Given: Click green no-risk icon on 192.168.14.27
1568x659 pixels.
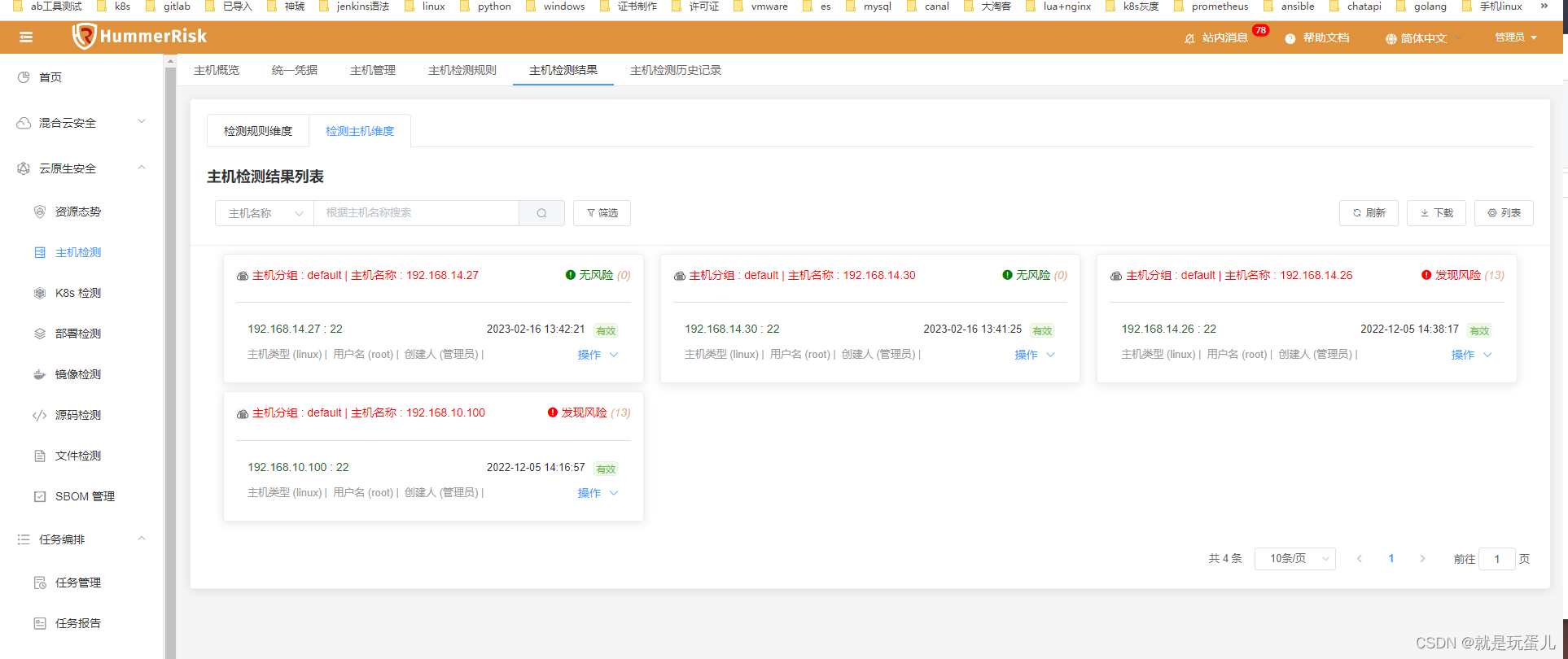Looking at the screenshot, I should [571, 275].
